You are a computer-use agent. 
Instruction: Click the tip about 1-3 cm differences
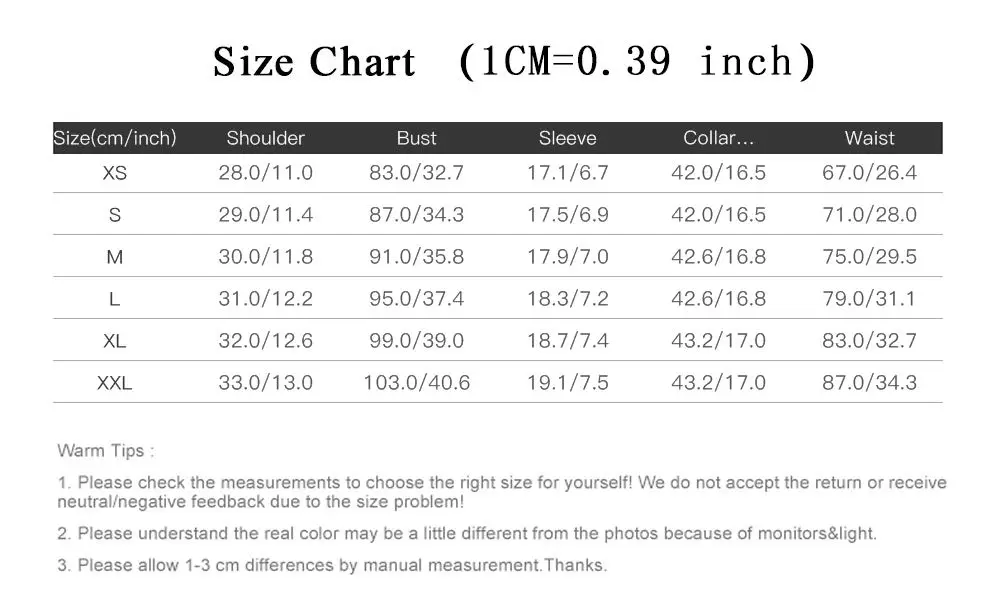pos(332,565)
